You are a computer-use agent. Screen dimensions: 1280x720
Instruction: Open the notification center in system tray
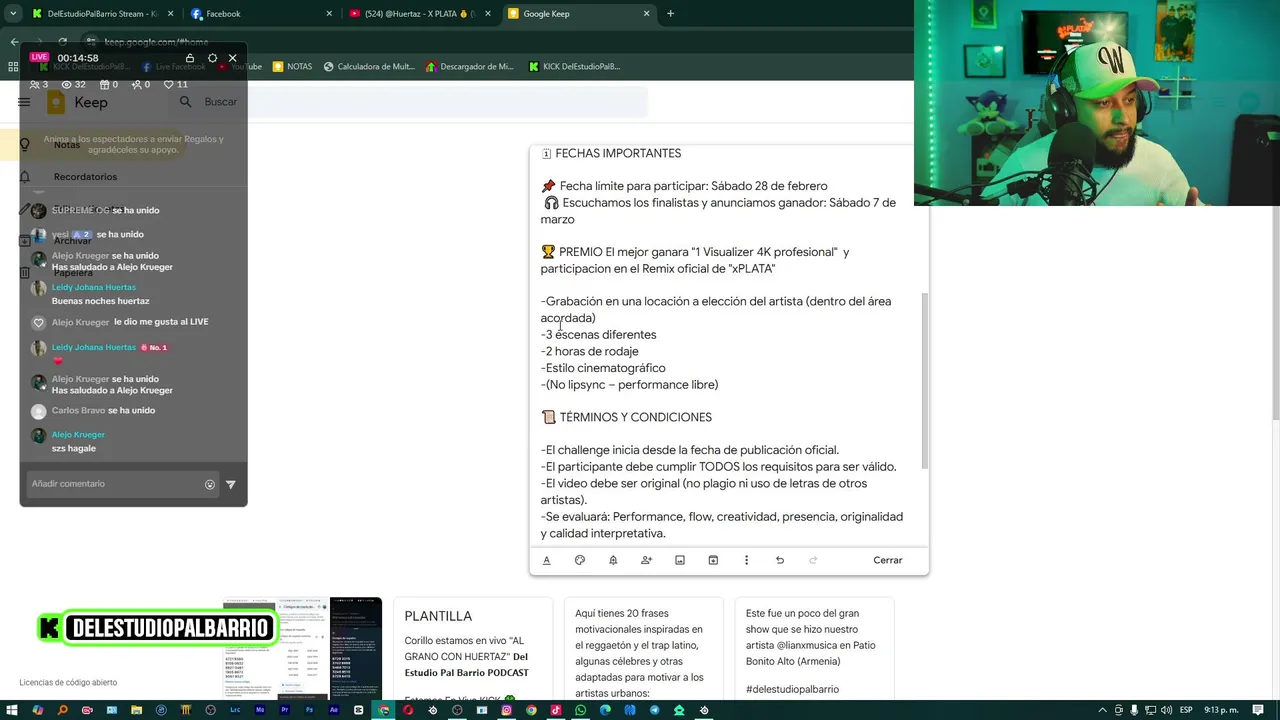click(1258, 710)
